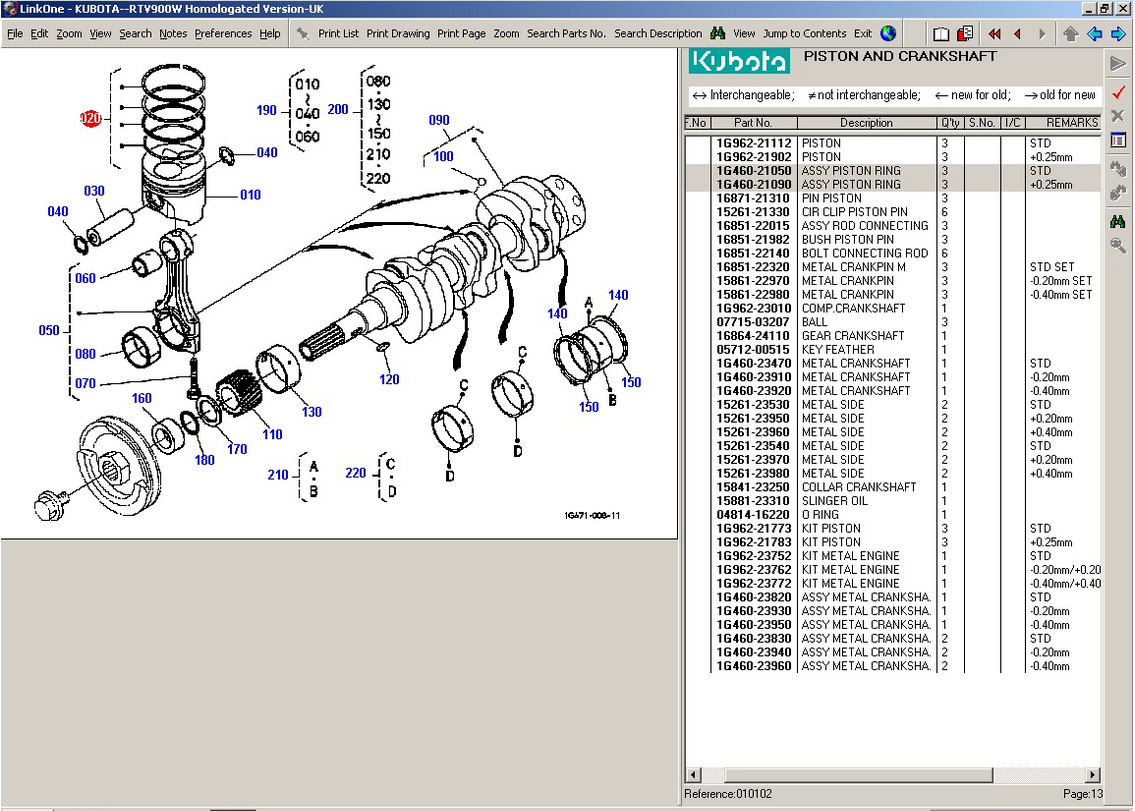
Task: Go back using blue left arrow
Action: tap(1094, 34)
